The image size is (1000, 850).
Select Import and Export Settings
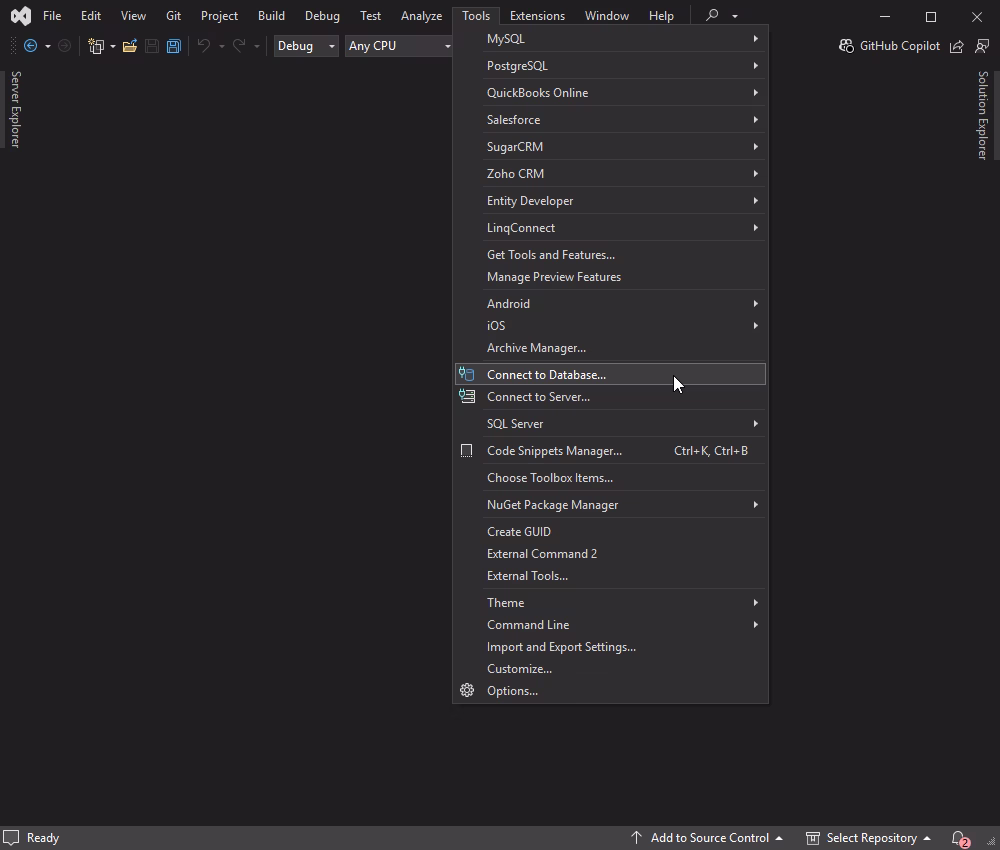(611, 647)
